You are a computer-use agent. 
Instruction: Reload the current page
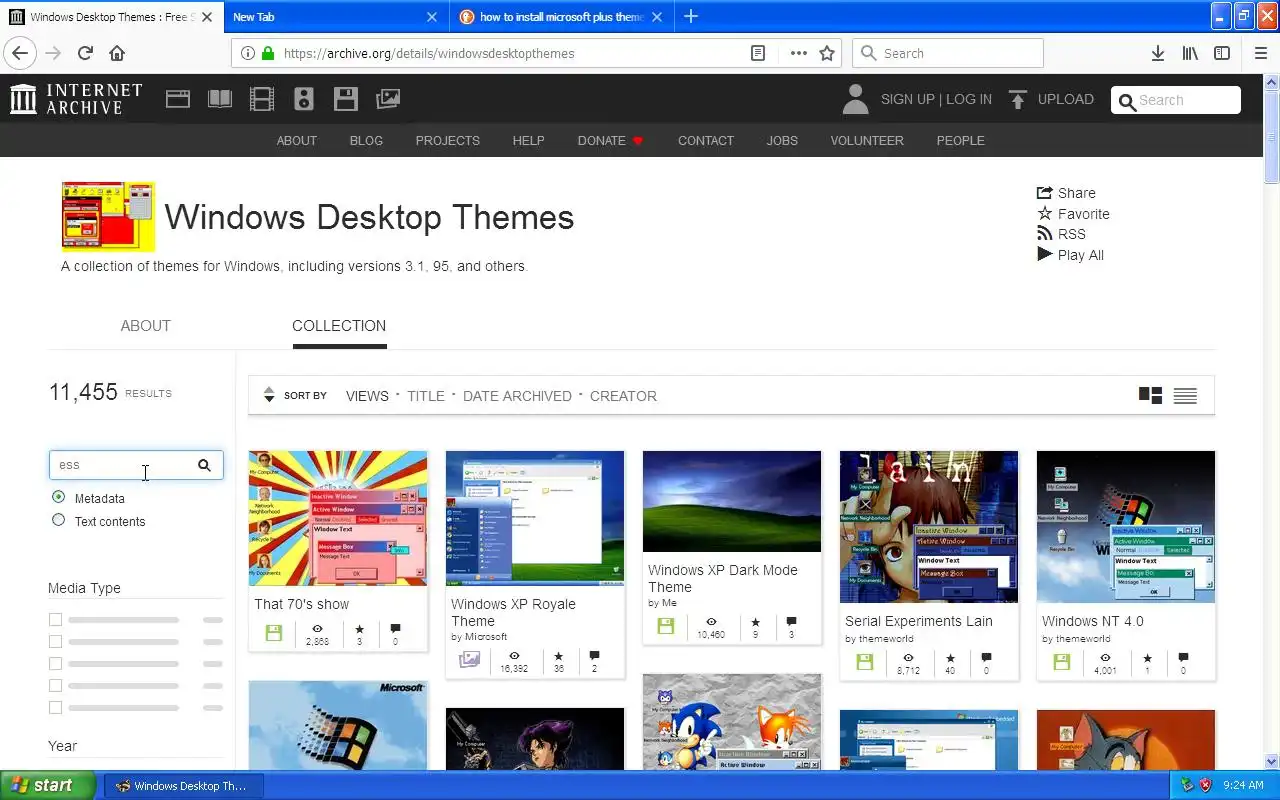point(85,53)
